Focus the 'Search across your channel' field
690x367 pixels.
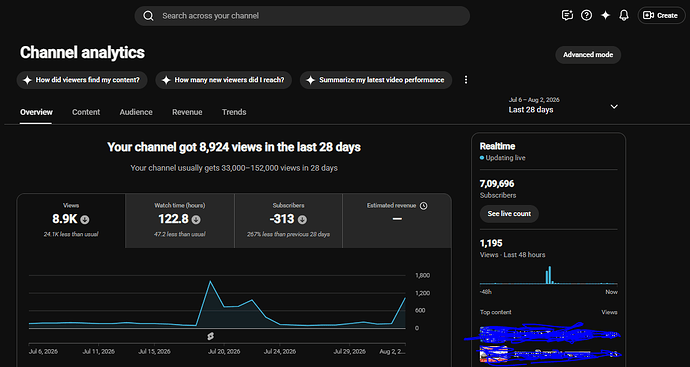click(x=302, y=16)
